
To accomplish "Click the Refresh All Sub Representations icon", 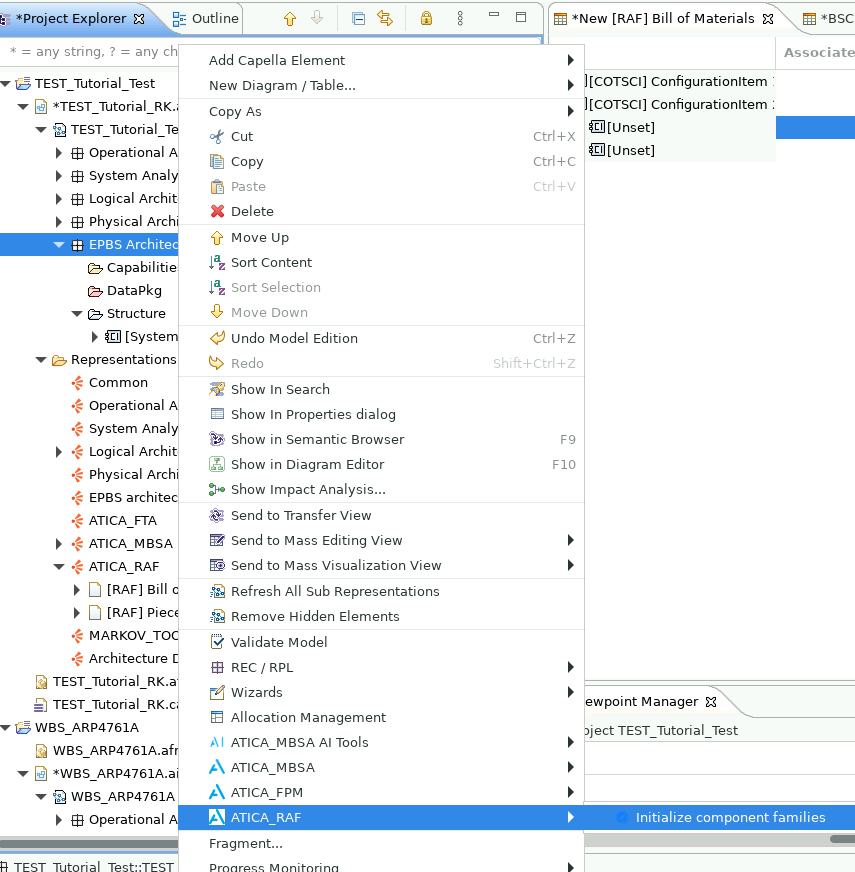I will click(x=217, y=592).
